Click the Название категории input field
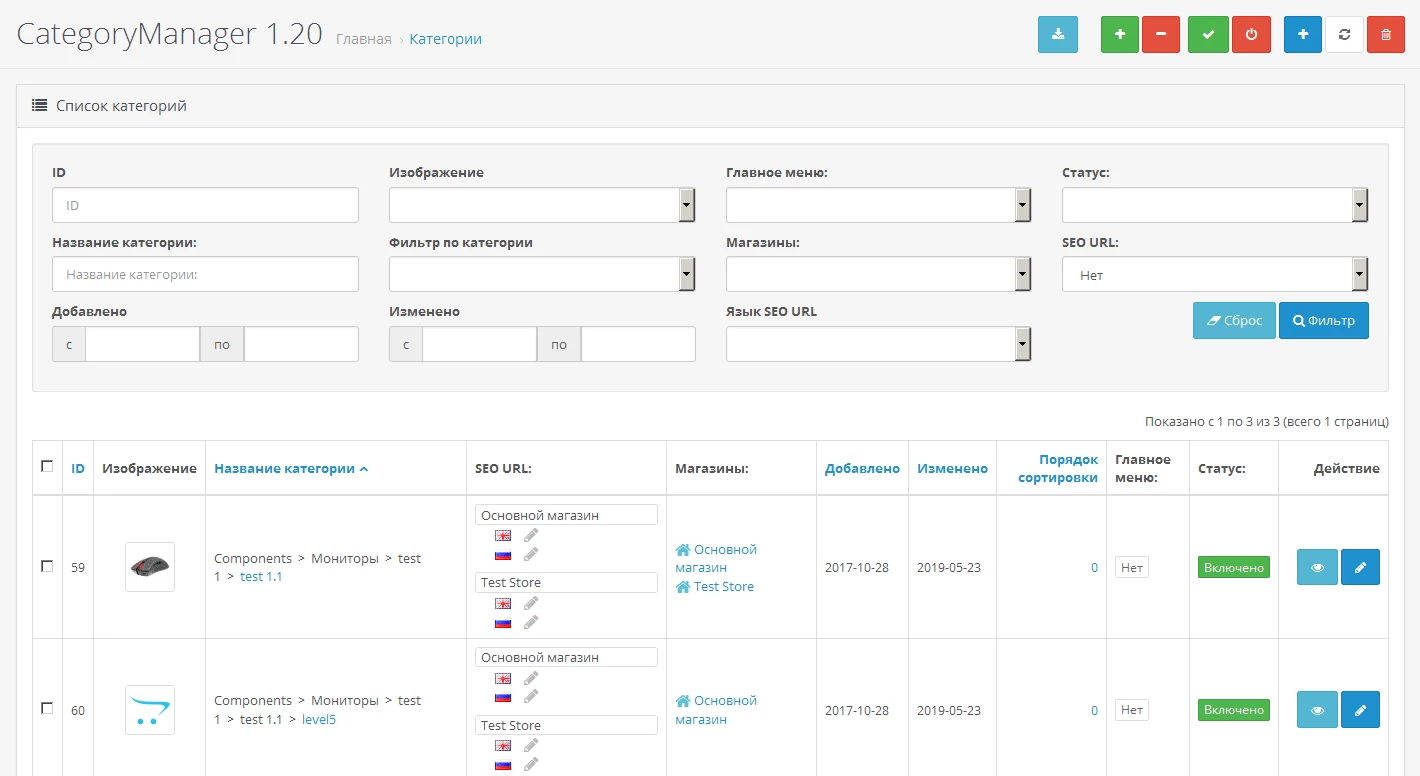 pos(205,274)
